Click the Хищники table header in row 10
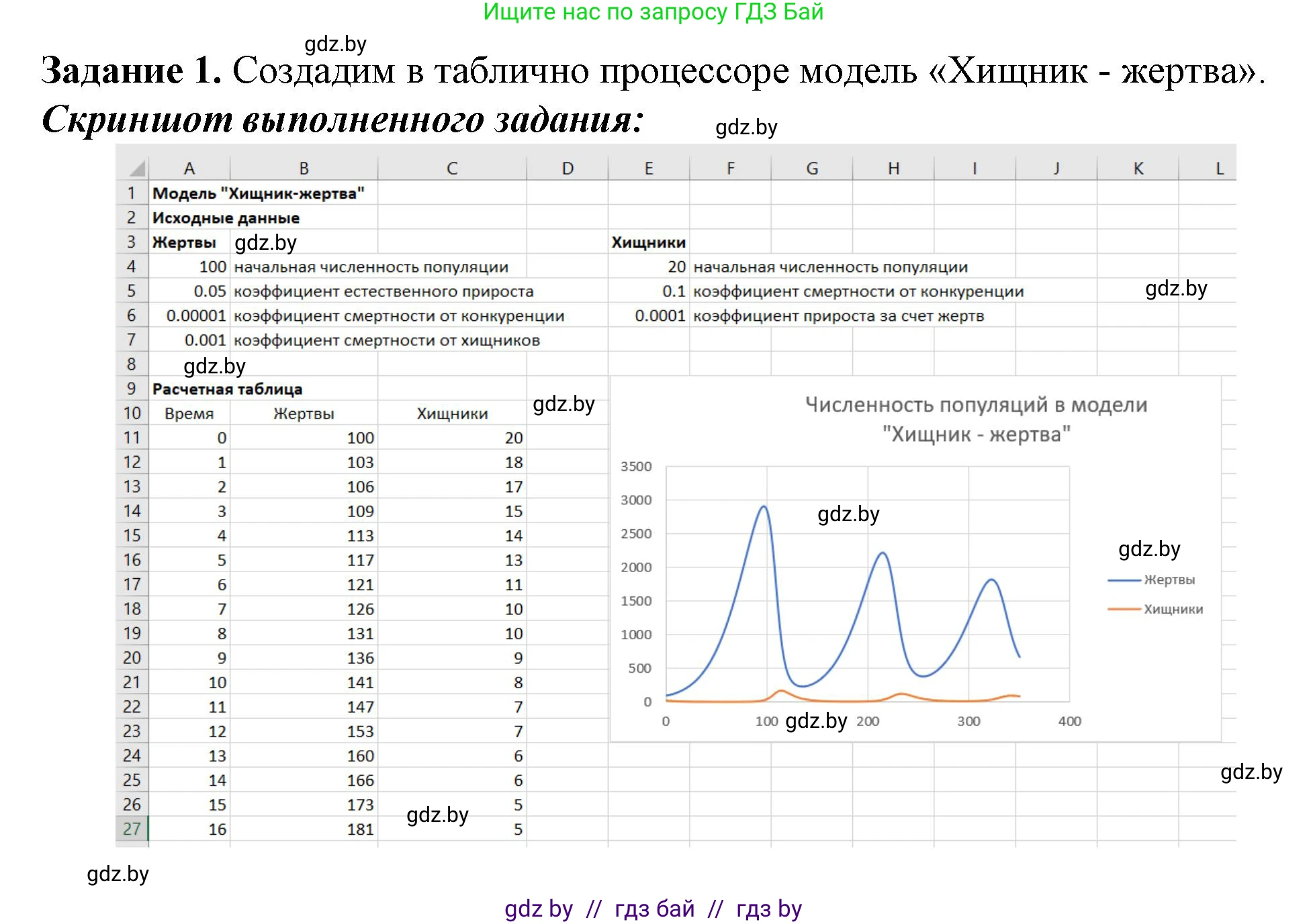The width and height of the screenshot is (1309, 924). pos(452,414)
